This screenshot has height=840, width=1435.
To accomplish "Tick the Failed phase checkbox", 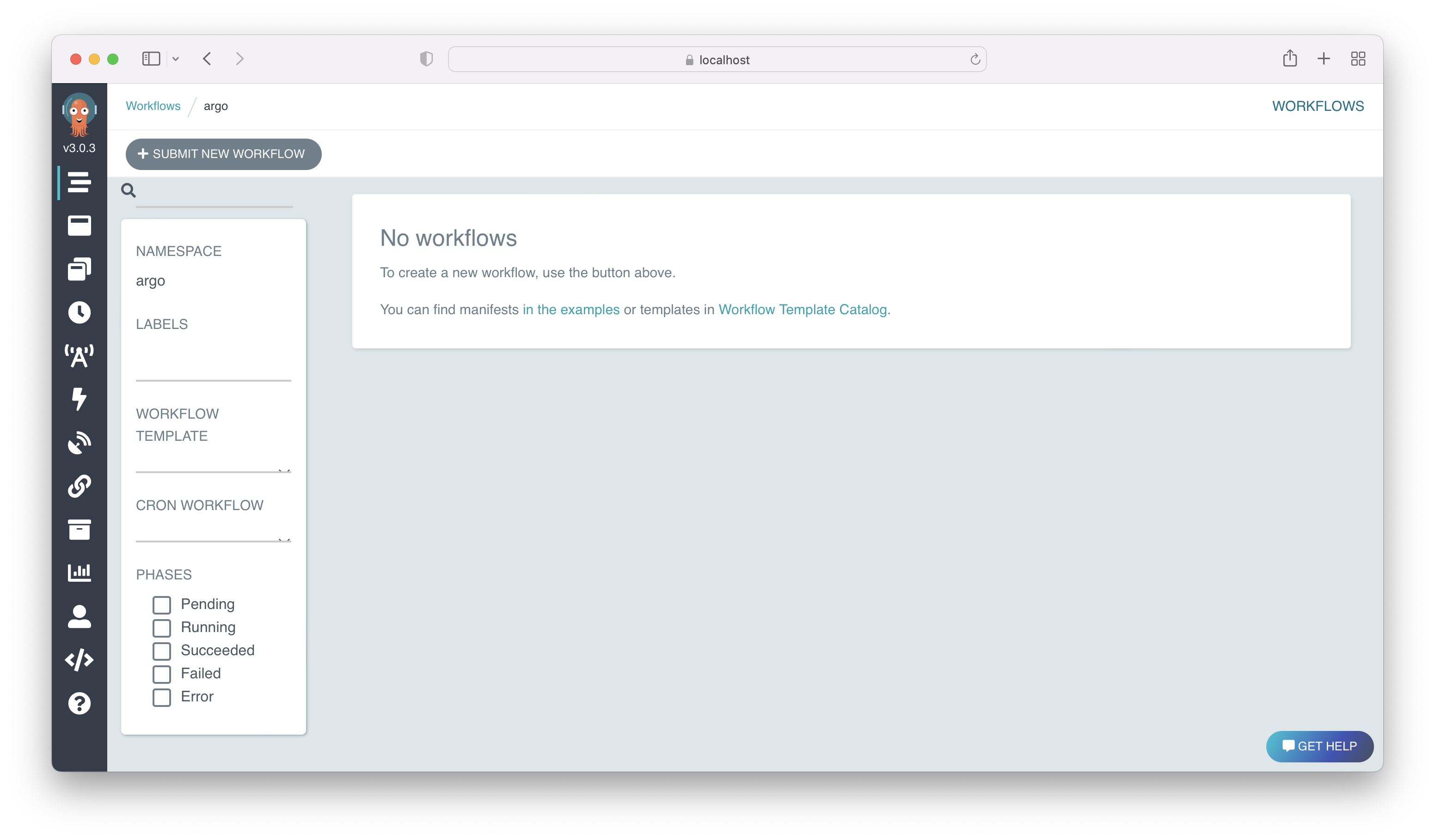I will pyautogui.click(x=162, y=674).
